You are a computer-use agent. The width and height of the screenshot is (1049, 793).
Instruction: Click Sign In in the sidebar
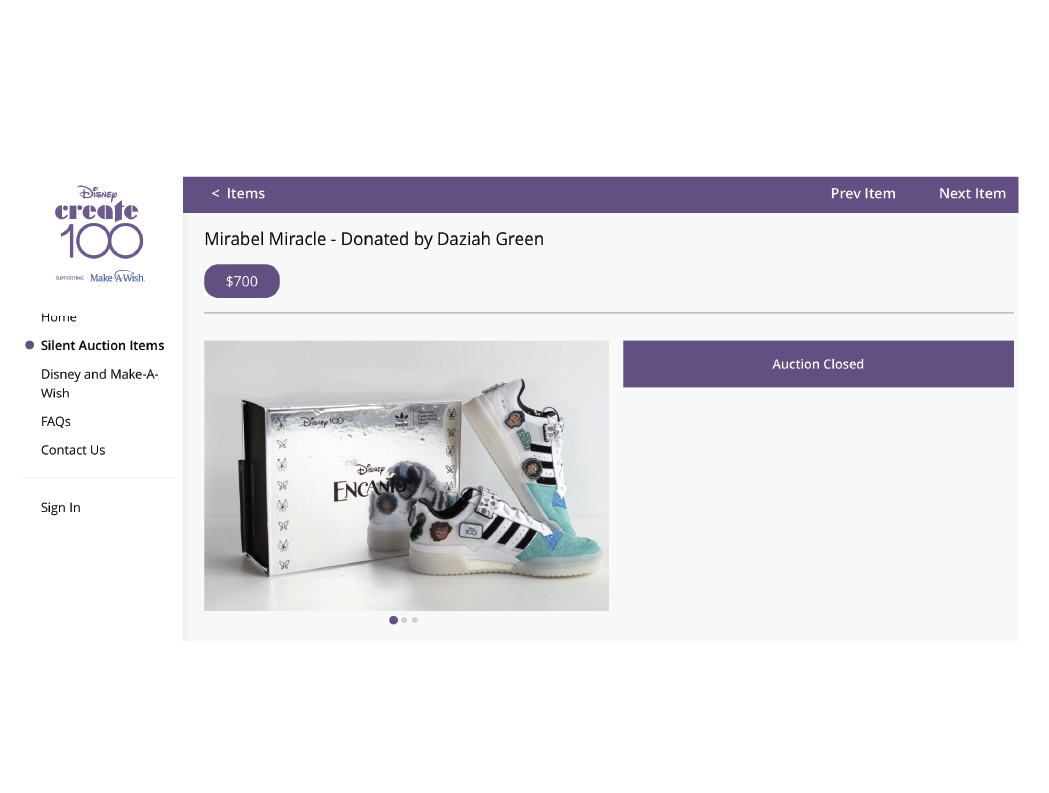pos(61,507)
